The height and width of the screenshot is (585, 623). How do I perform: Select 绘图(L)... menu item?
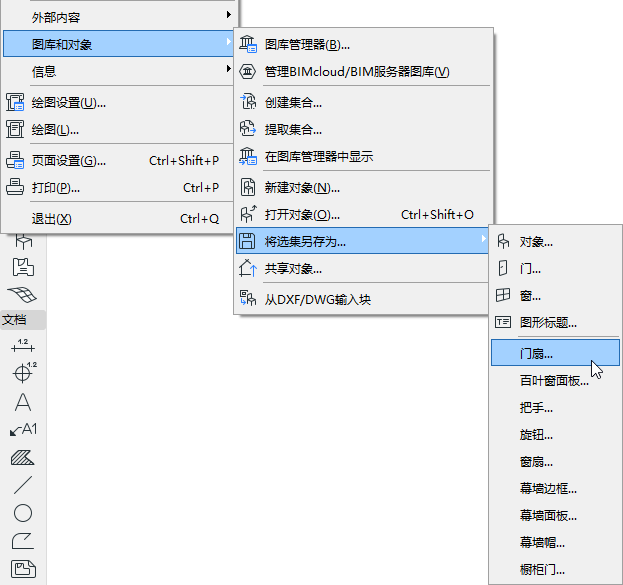[x=118, y=130]
